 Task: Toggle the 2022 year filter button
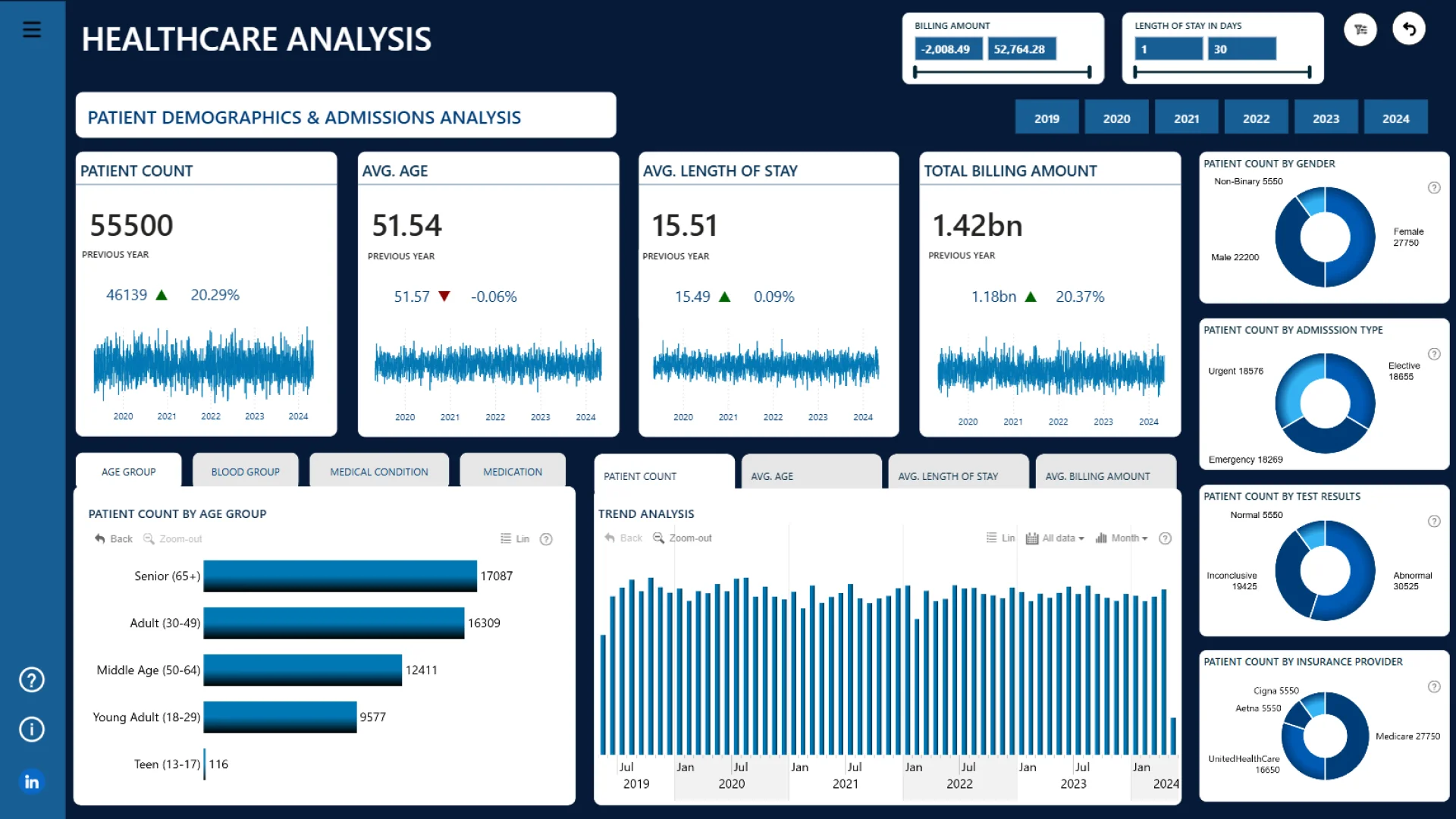(x=1256, y=118)
